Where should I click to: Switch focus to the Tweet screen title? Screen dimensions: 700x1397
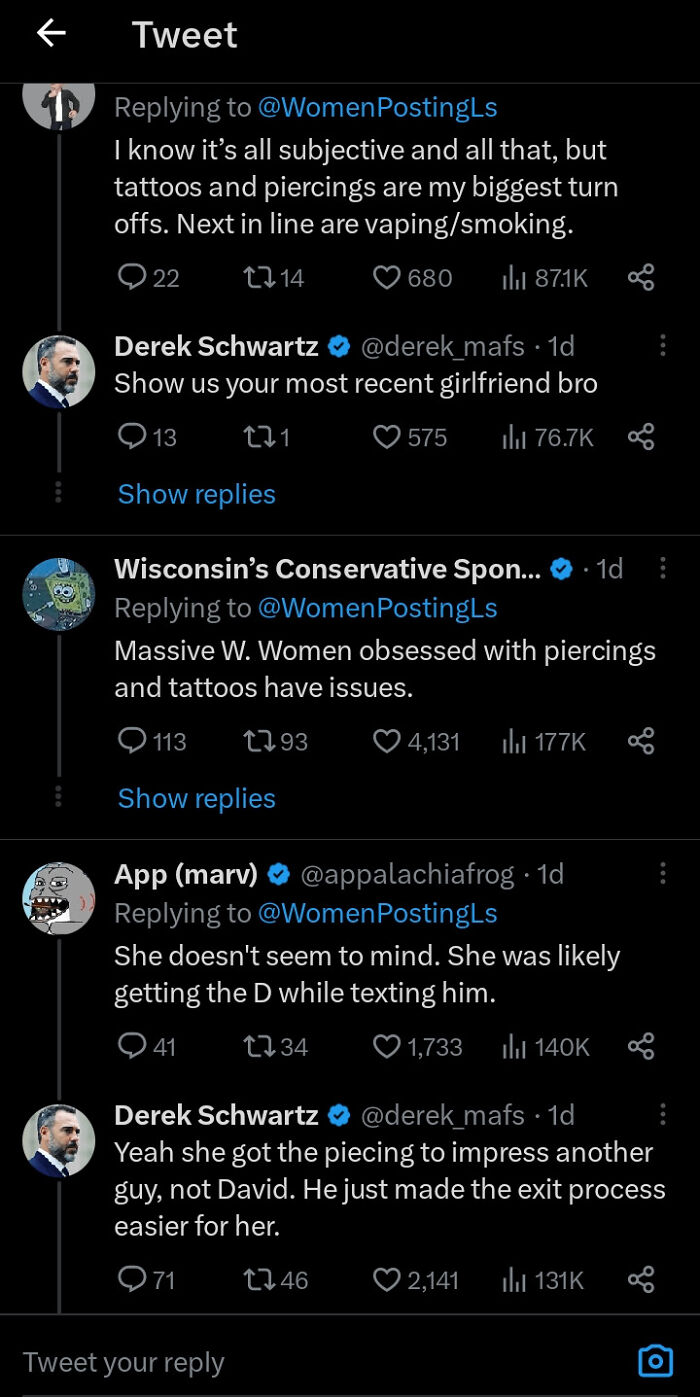click(x=184, y=34)
